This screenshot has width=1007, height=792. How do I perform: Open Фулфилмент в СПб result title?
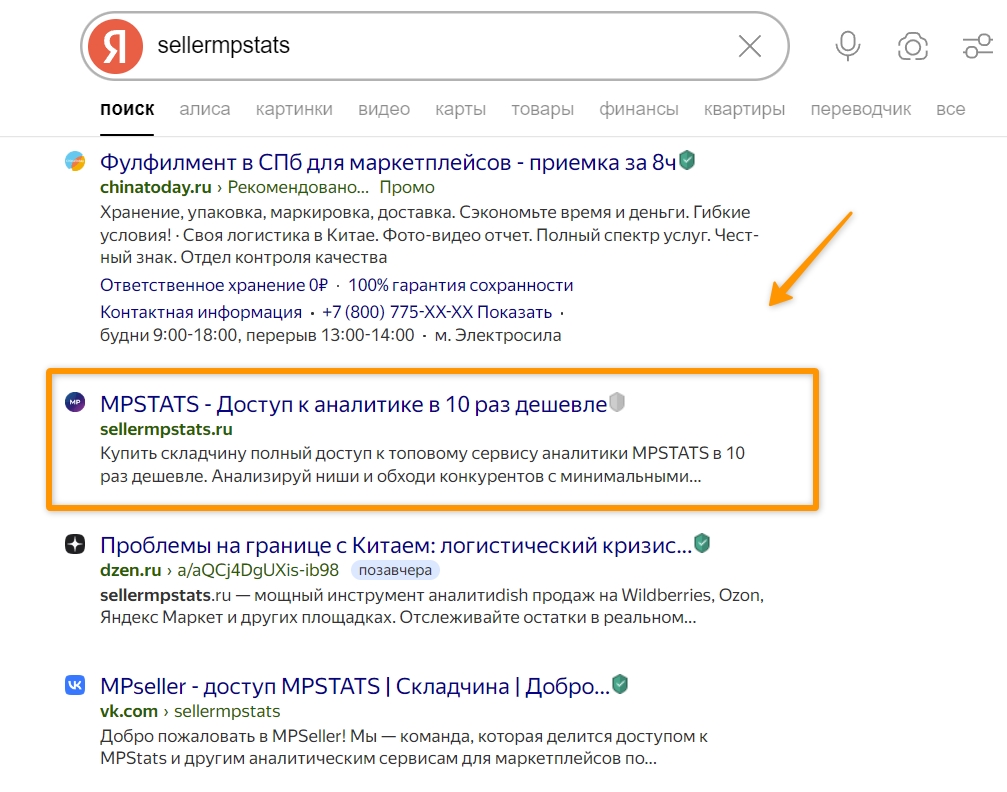pyautogui.click(x=388, y=162)
